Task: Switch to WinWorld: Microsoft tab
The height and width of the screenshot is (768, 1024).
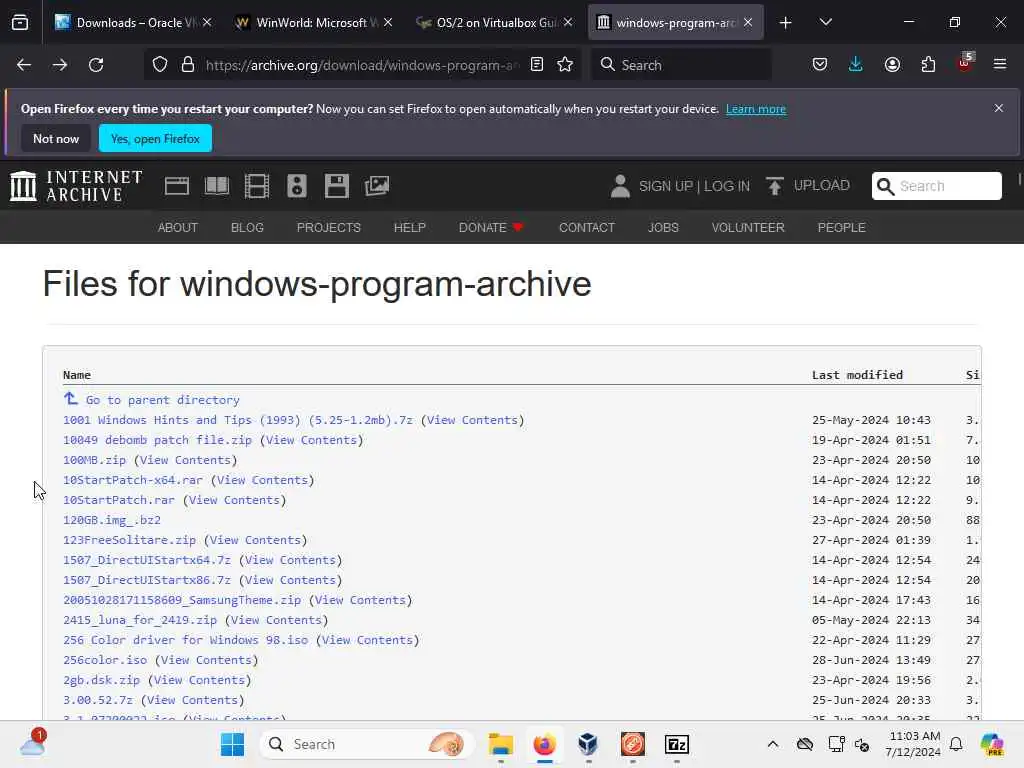Action: (313, 23)
